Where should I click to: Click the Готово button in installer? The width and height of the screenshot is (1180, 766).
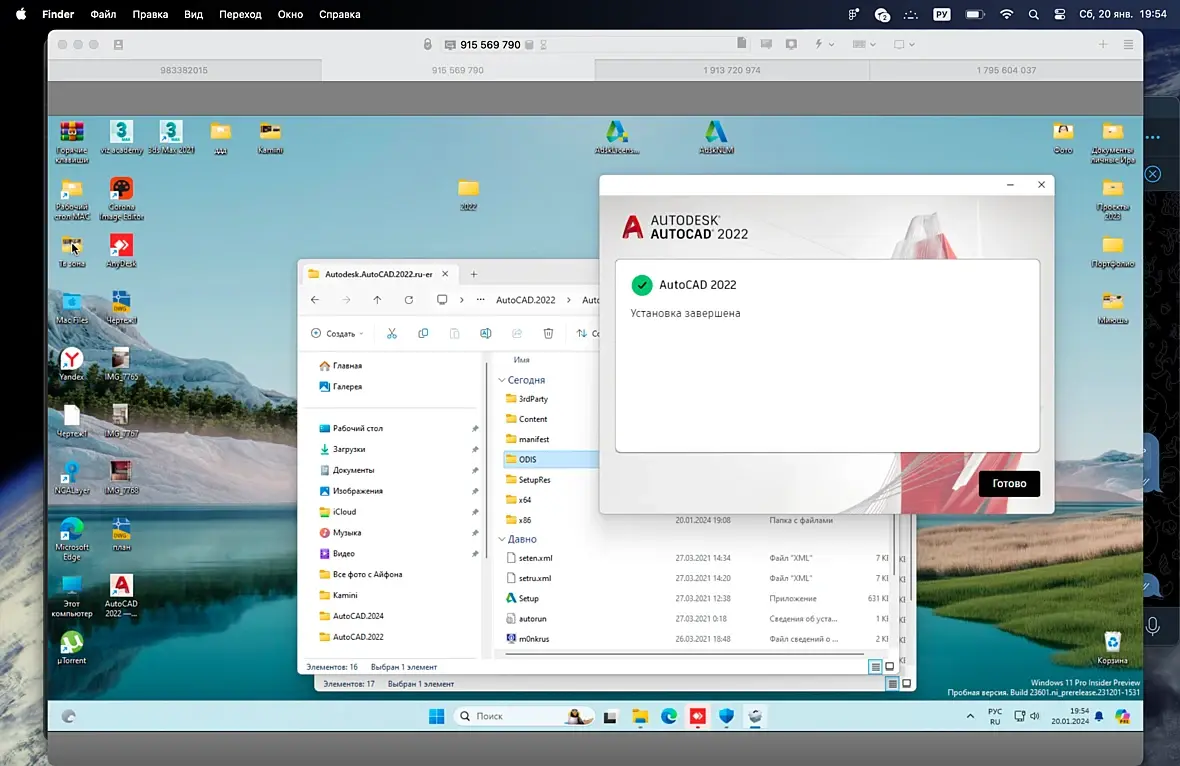coord(1009,484)
